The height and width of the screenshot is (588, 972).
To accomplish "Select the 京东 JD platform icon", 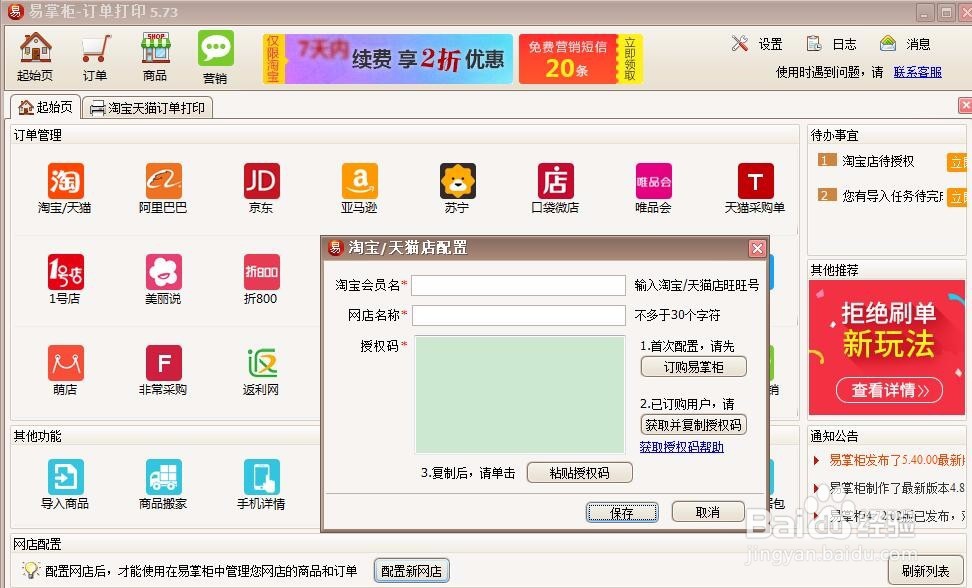I will (x=261, y=188).
